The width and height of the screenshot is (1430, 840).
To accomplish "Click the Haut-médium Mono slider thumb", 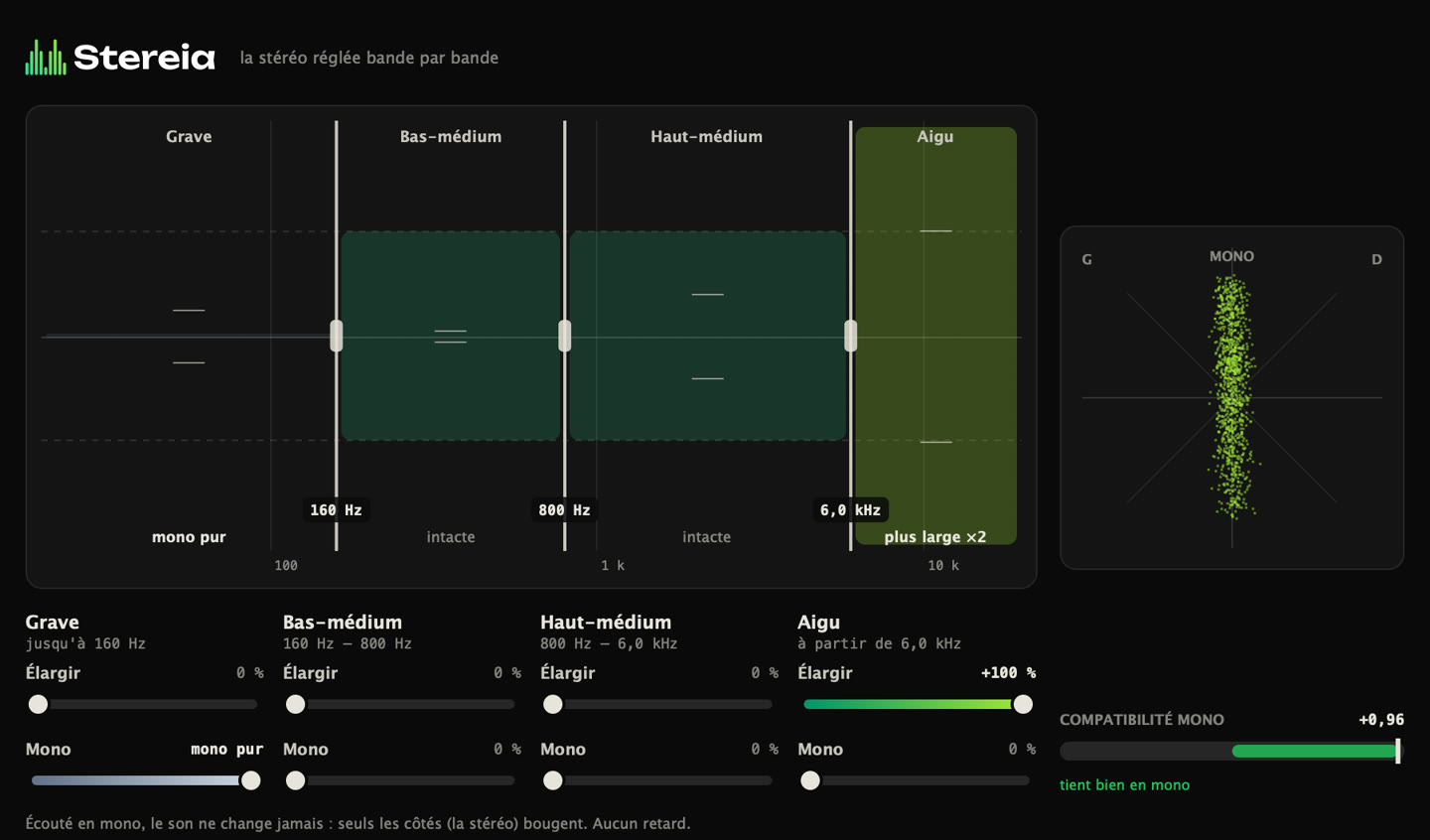I will pos(553,780).
